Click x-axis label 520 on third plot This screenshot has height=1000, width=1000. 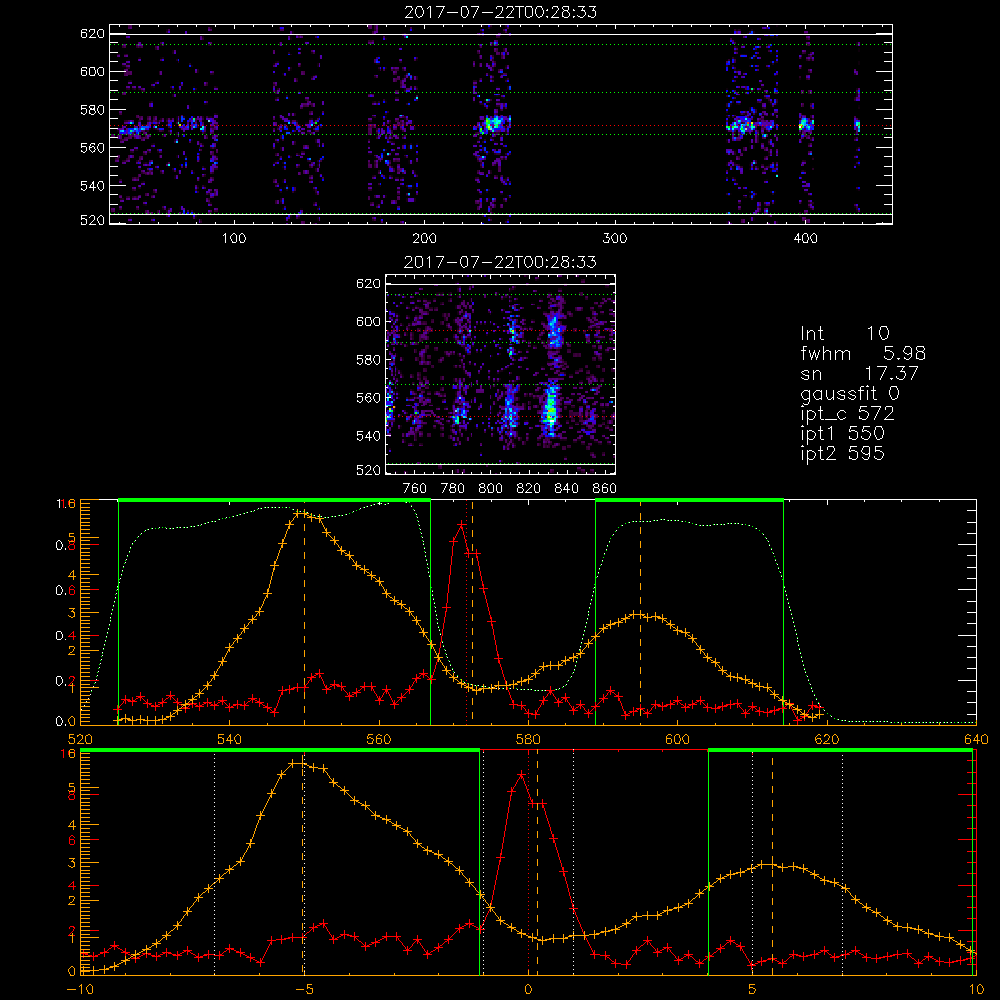pyautogui.click(x=80, y=739)
